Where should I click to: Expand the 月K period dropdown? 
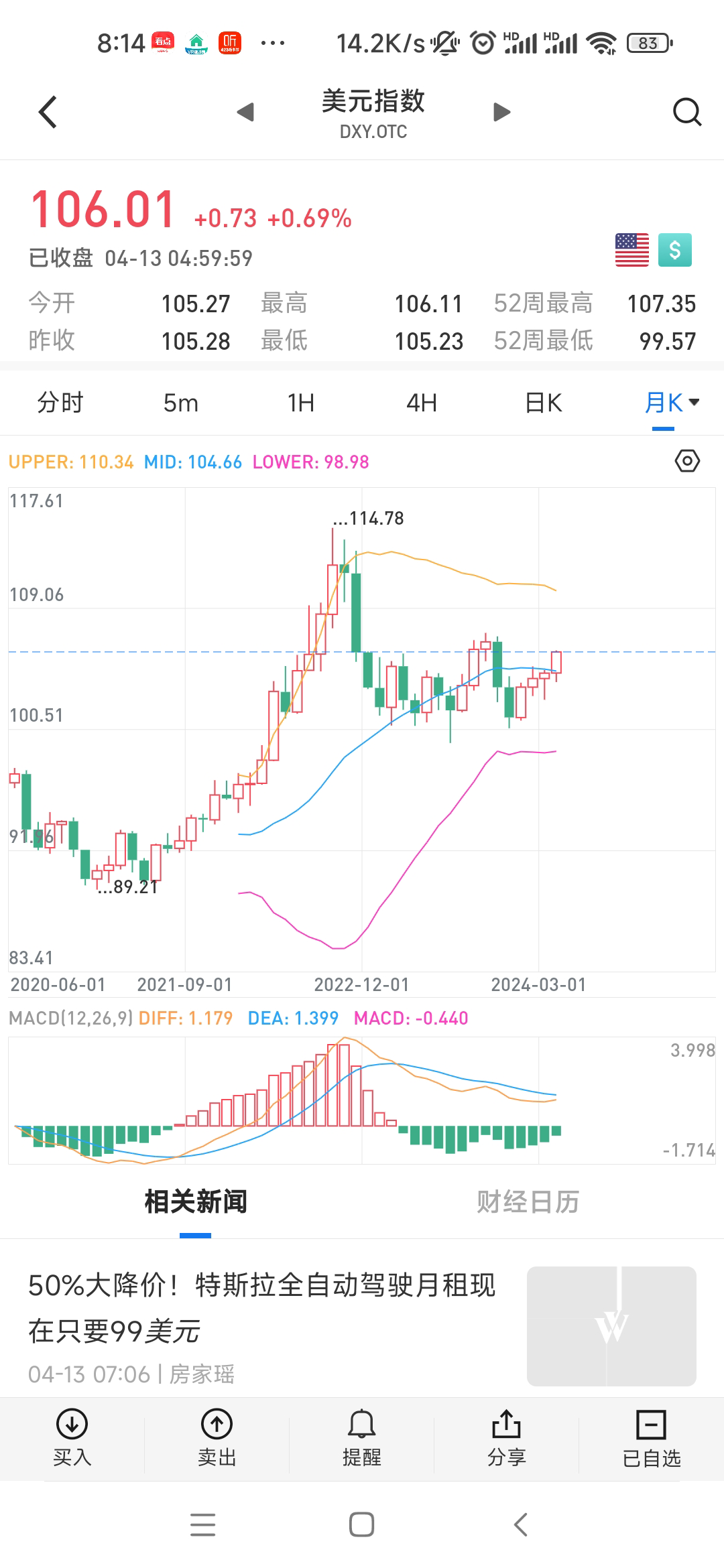coord(672,403)
